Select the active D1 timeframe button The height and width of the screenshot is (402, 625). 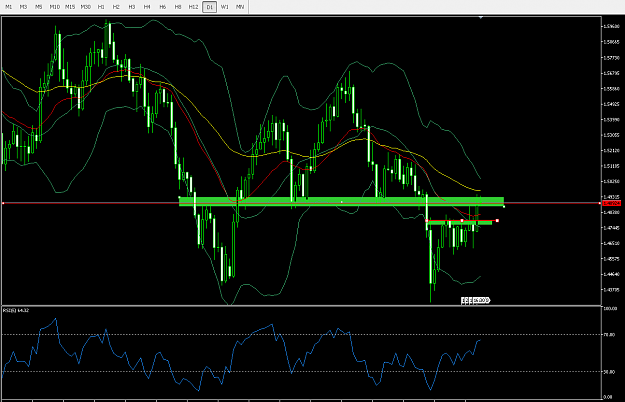tap(210, 7)
